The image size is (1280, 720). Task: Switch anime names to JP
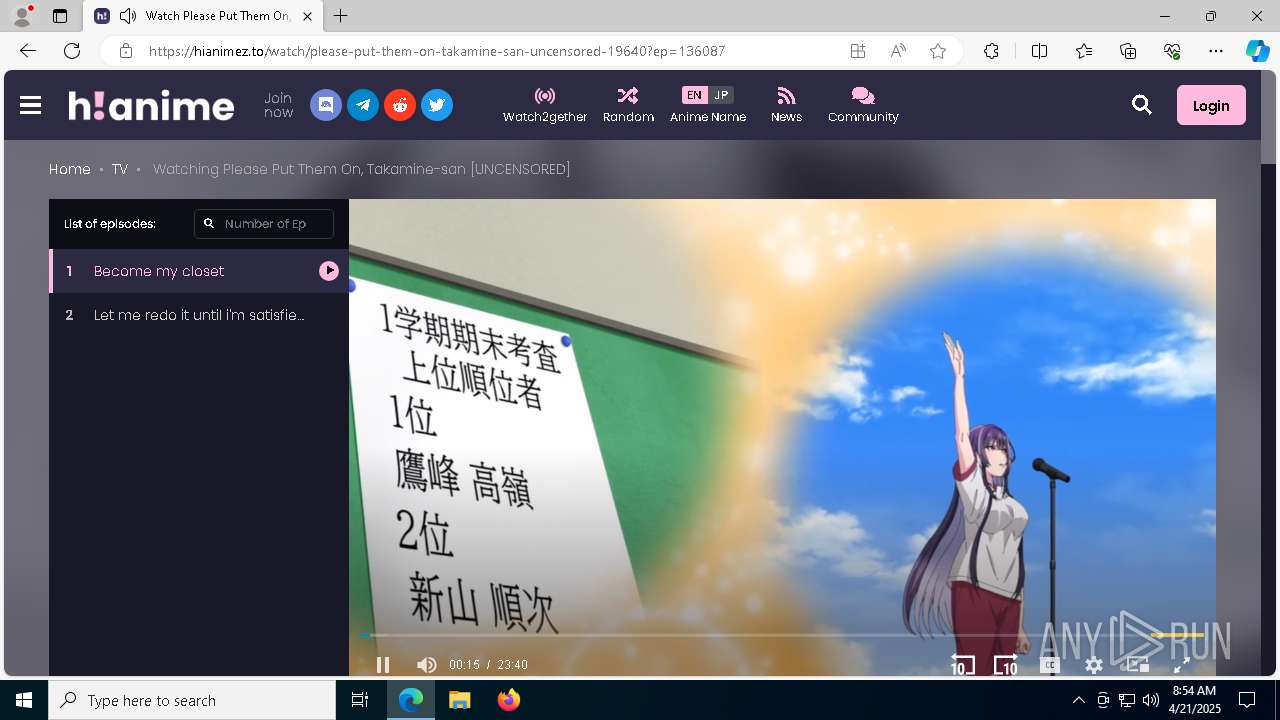721,95
